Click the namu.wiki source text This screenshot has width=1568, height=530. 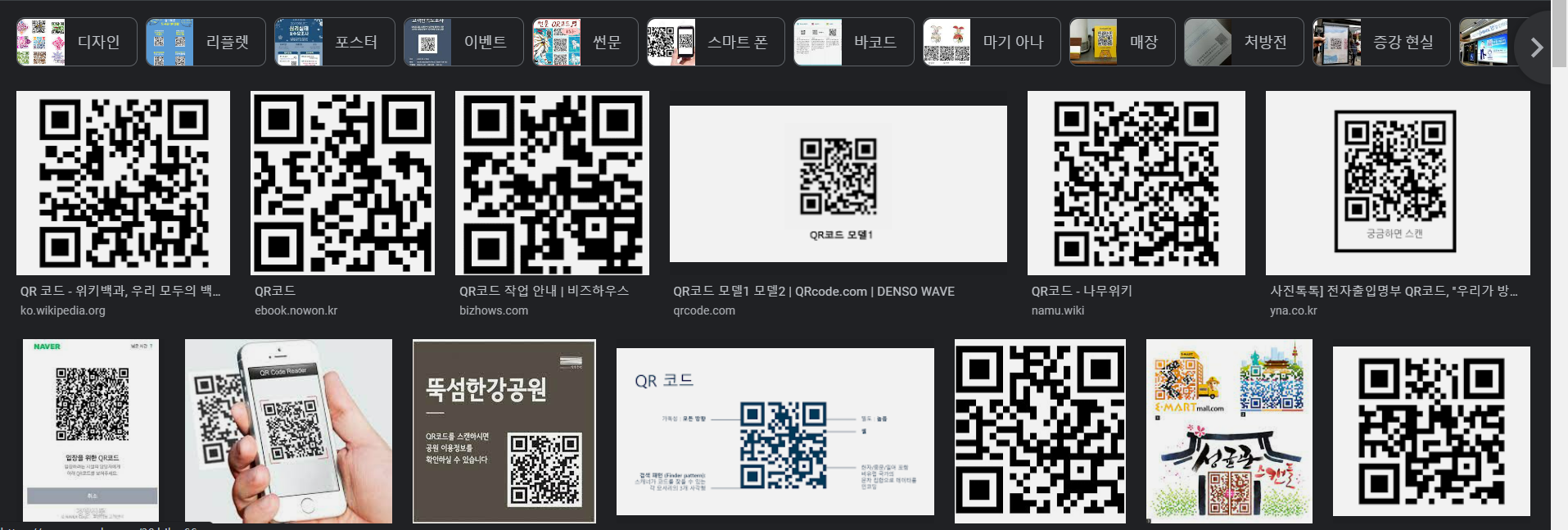click(x=1058, y=310)
